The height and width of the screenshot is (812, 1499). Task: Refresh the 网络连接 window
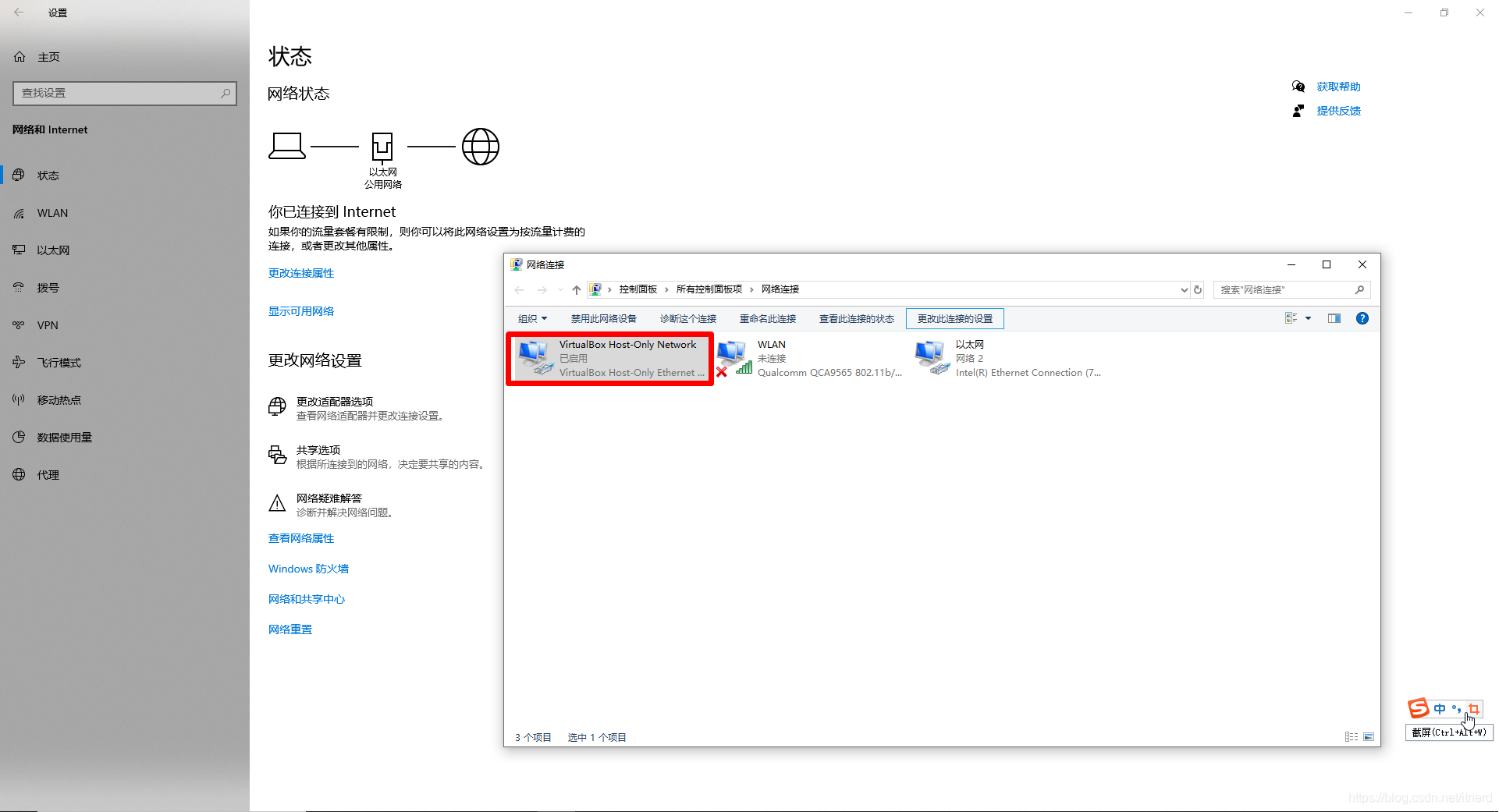tap(1198, 289)
